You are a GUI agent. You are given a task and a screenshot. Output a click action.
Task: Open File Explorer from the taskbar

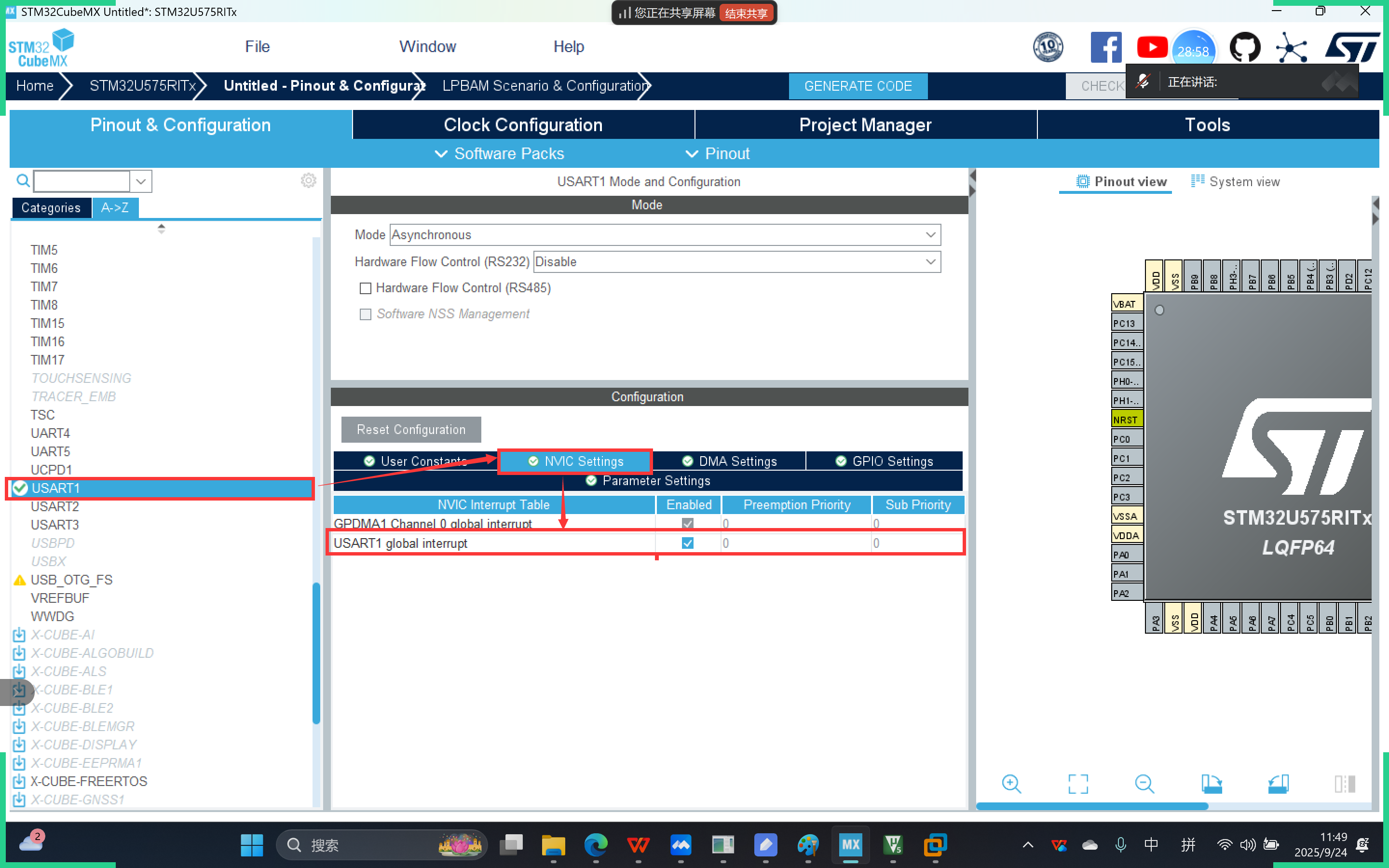(553, 845)
